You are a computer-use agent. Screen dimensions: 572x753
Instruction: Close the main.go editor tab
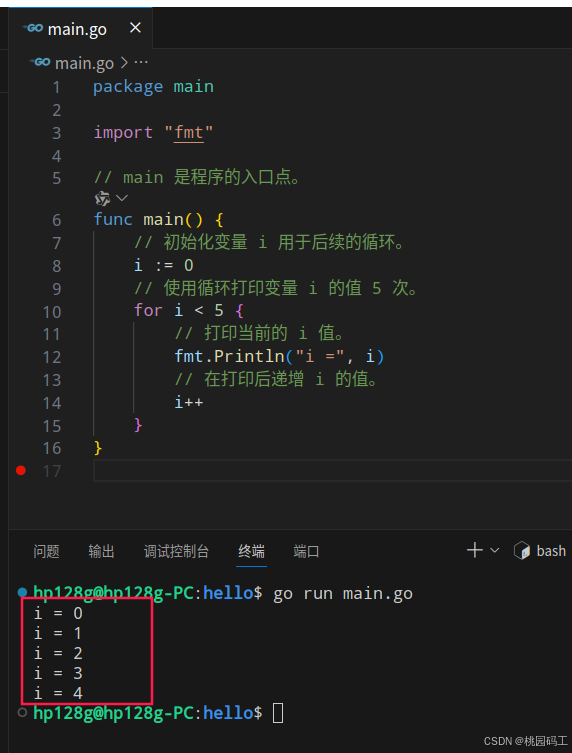pos(135,28)
